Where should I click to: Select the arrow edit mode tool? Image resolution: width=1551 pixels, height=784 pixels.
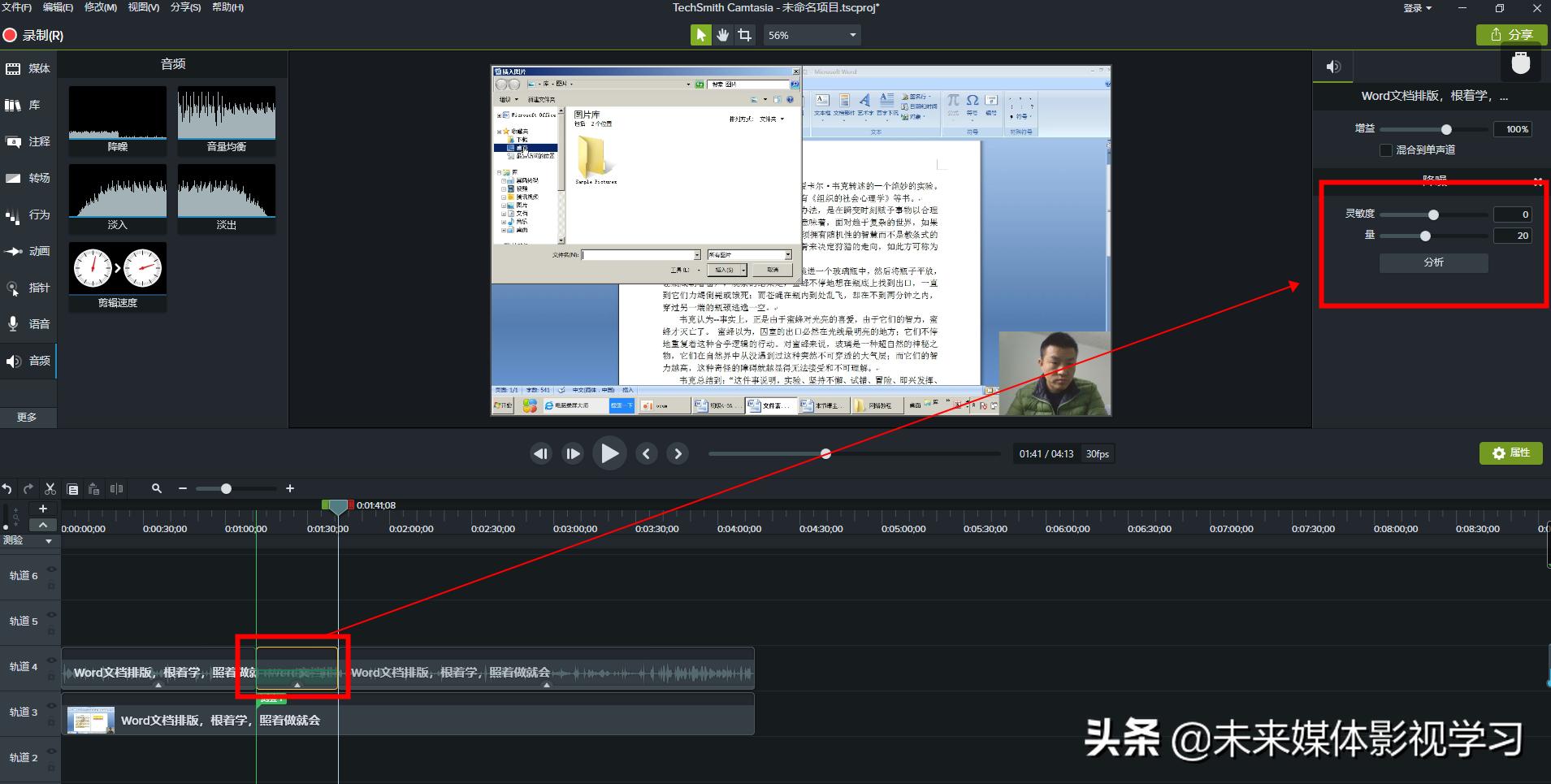pos(700,35)
